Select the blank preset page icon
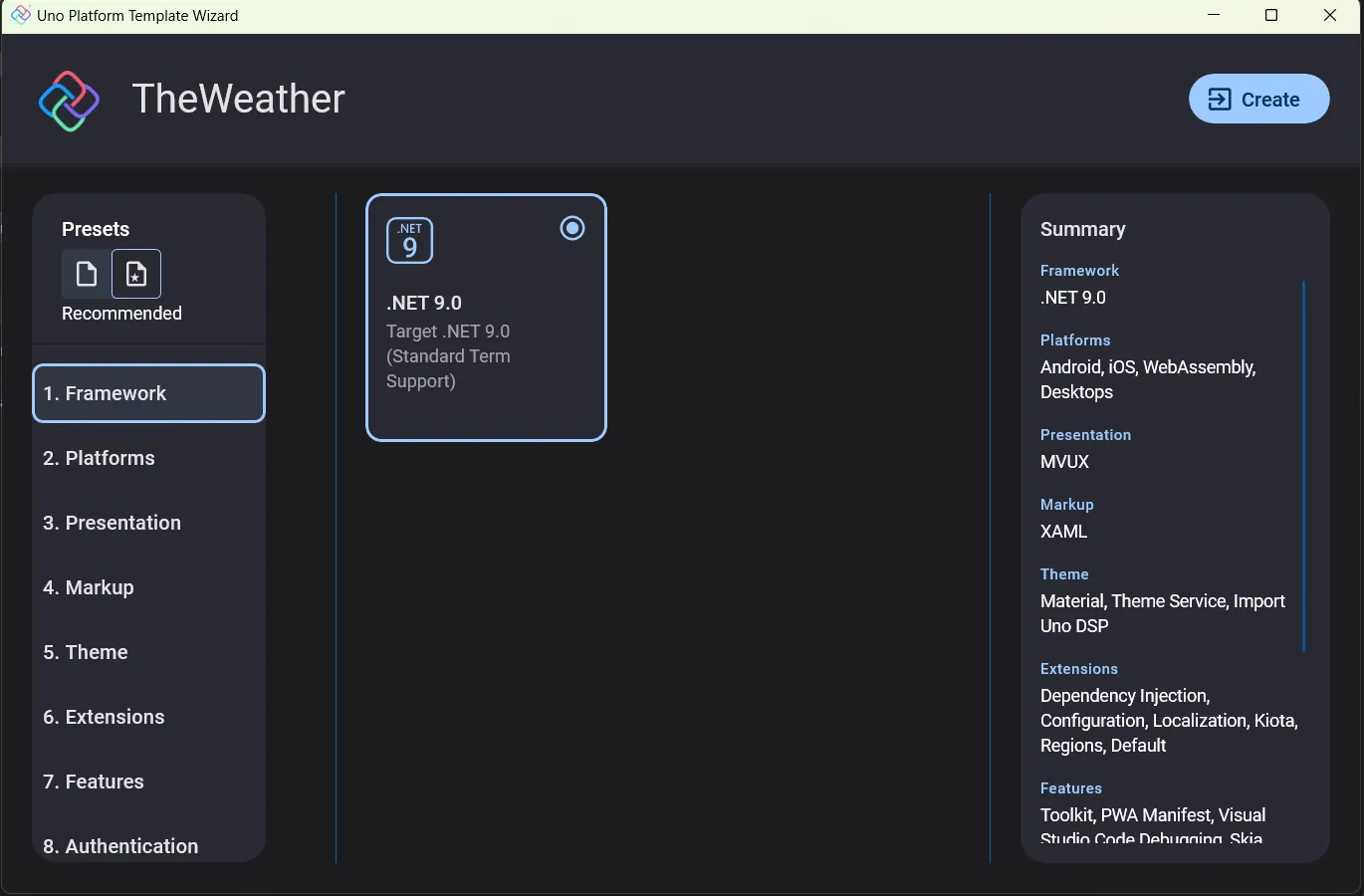The width and height of the screenshot is (1364, 896). (x=87, y=274)
